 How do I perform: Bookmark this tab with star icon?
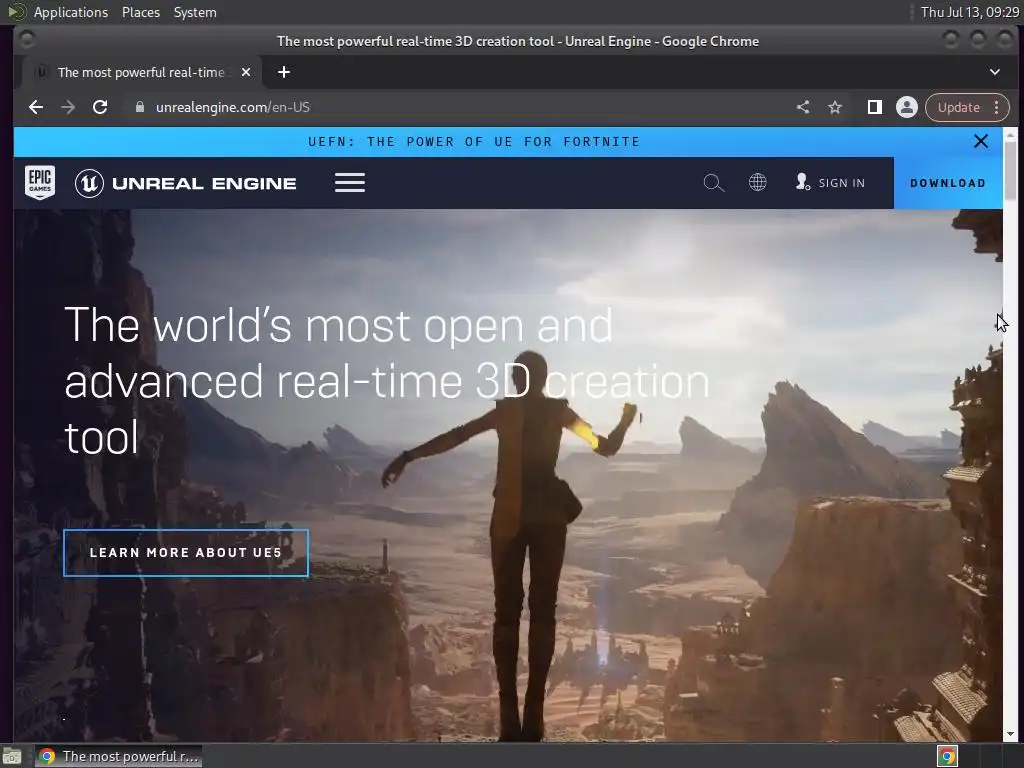835,107
